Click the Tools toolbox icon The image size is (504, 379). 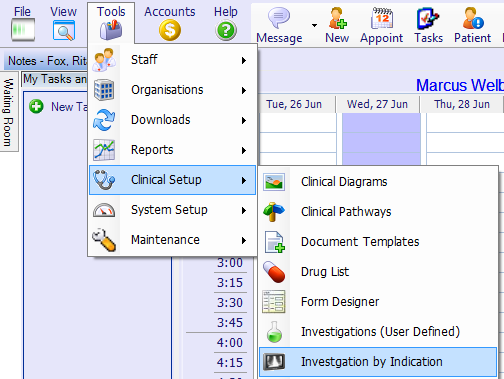111,30
